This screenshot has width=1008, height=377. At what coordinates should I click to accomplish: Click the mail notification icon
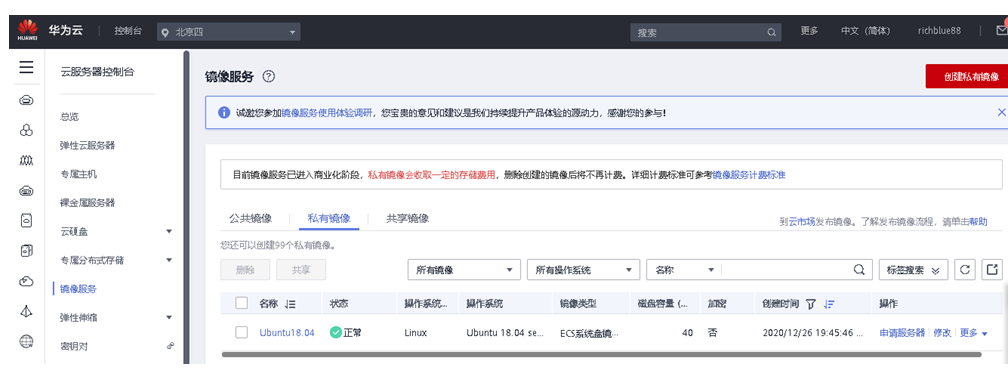click(1002, 30)
